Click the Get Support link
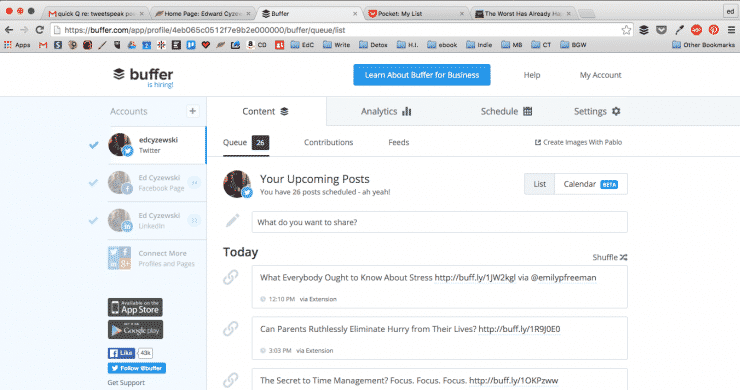This screenshot has height=390, width=740. 126,382
